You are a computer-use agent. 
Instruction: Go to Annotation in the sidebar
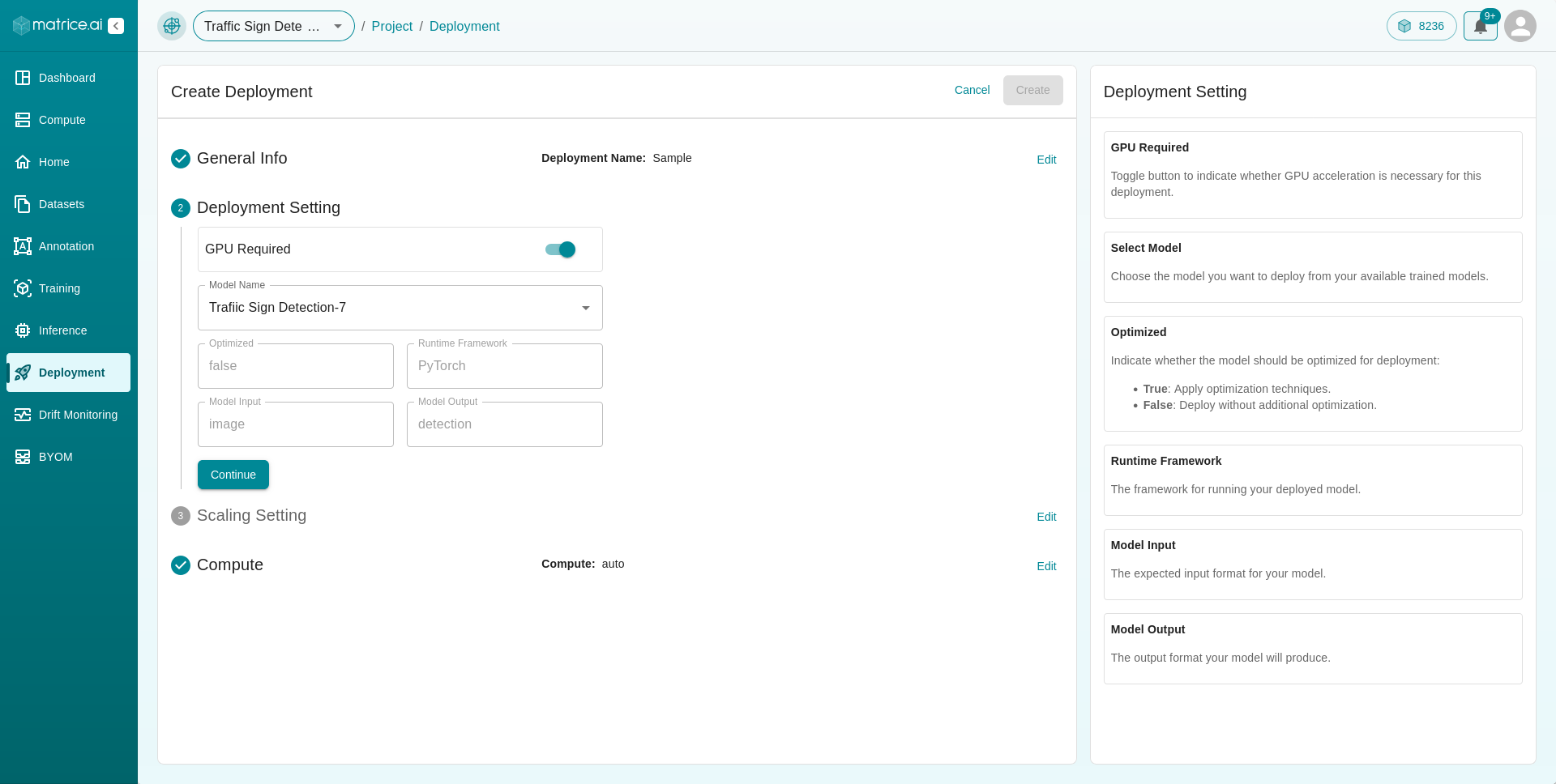68,246
